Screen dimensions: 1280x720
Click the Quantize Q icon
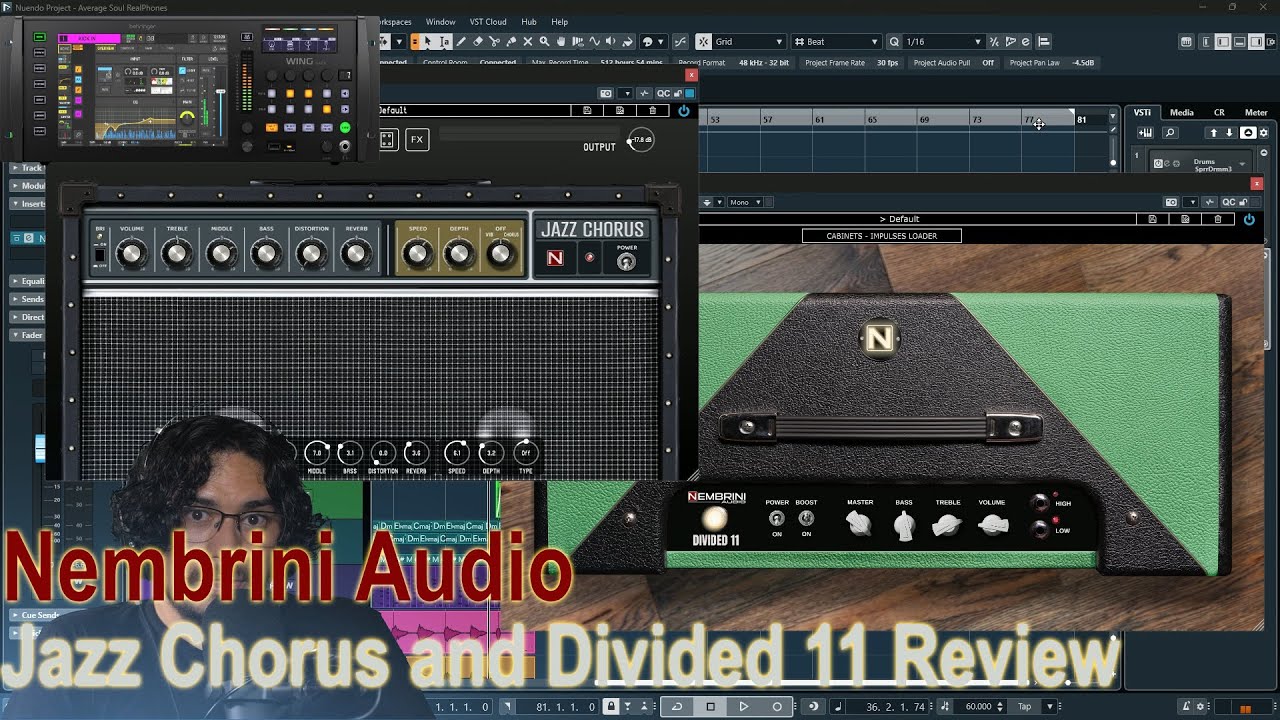click(x=894, y=42)
